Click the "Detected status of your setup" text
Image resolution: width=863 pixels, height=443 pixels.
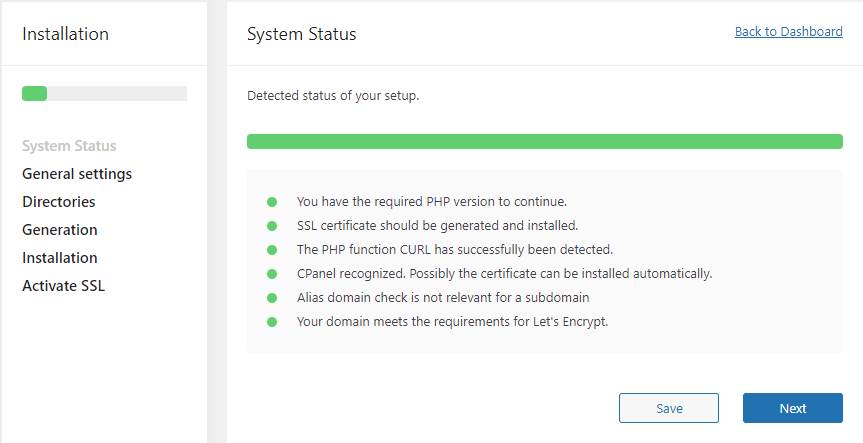click(333, 96)
